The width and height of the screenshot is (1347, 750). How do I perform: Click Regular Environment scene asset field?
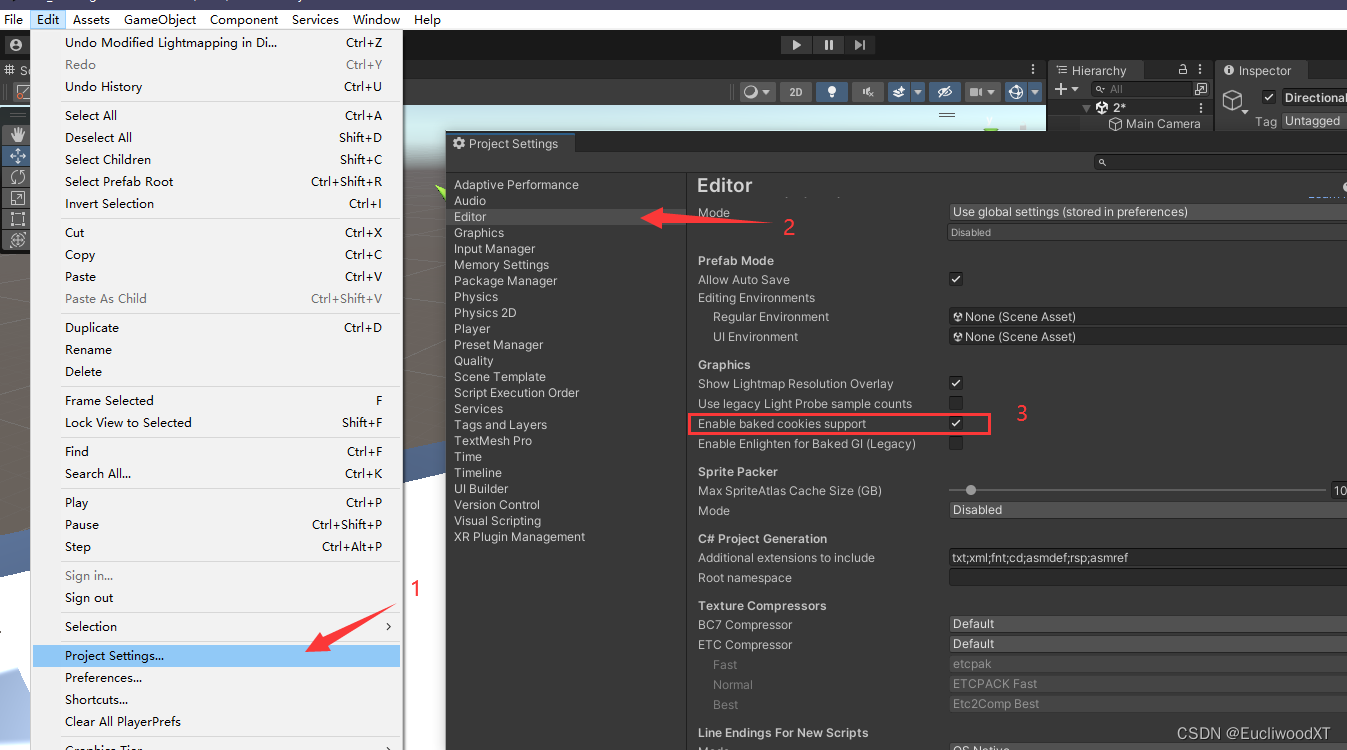coord(1148,316)
